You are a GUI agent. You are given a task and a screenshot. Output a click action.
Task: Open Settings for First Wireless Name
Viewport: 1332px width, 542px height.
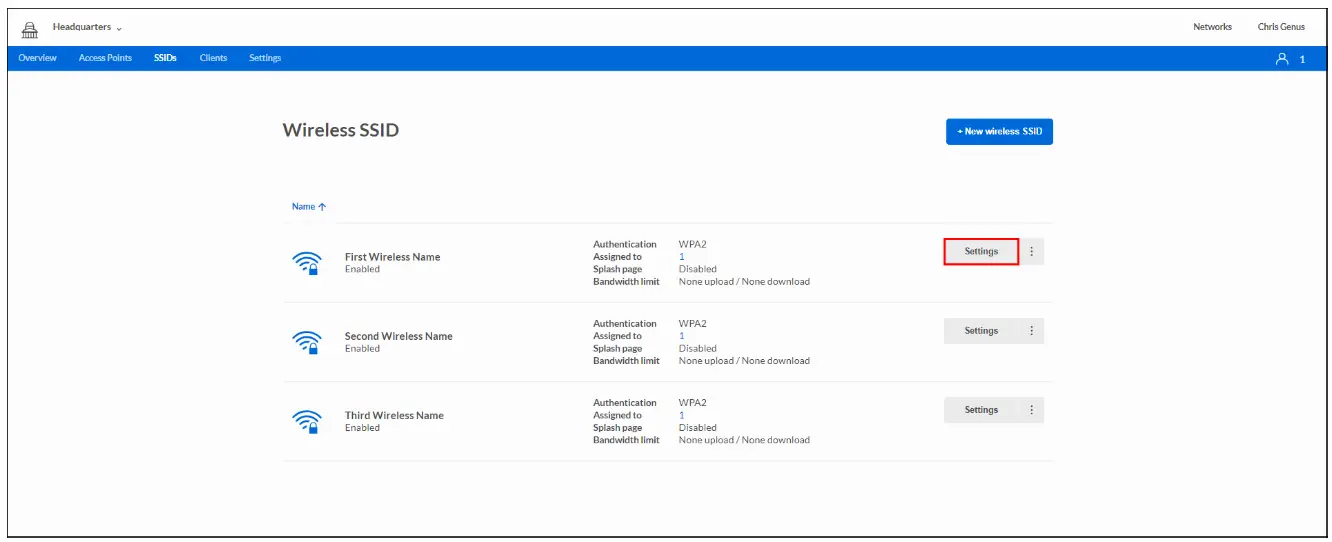[981, 252]
